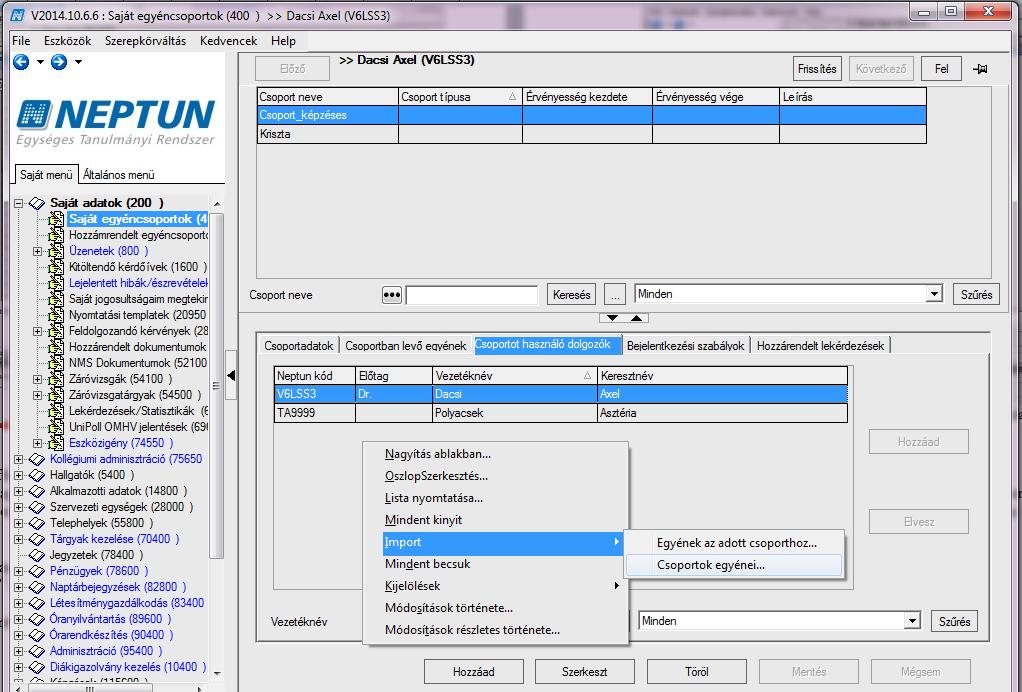
Task: Choose Egyének az adott csoporthoz... submenu item
Action: pyautogui.click(x=733, y=543)
